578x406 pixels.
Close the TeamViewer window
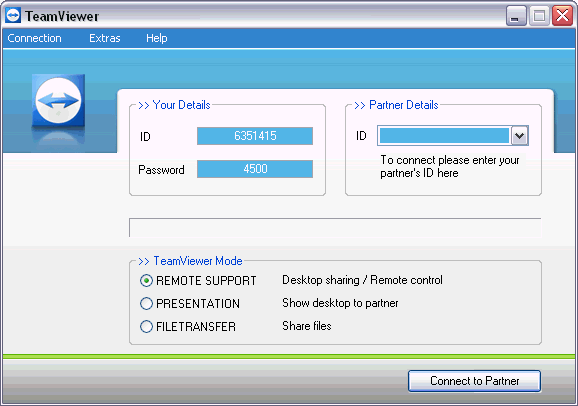tap(562, 16)
